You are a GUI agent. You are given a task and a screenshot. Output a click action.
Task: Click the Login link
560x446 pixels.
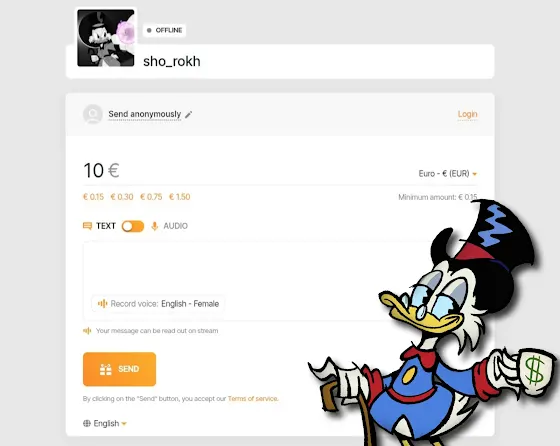coord(468,114)
